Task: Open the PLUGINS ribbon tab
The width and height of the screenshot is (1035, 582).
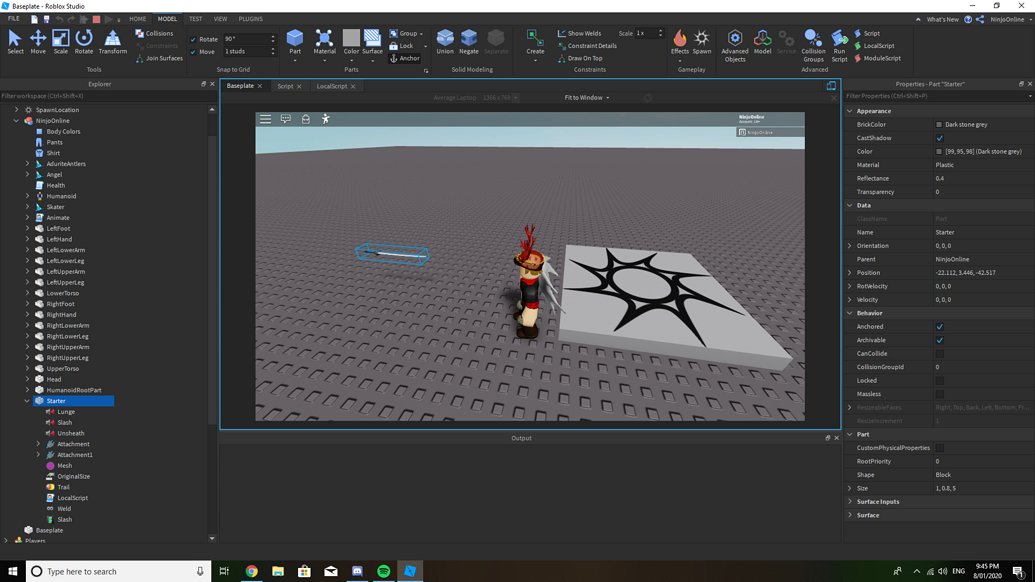Action: 251,18
